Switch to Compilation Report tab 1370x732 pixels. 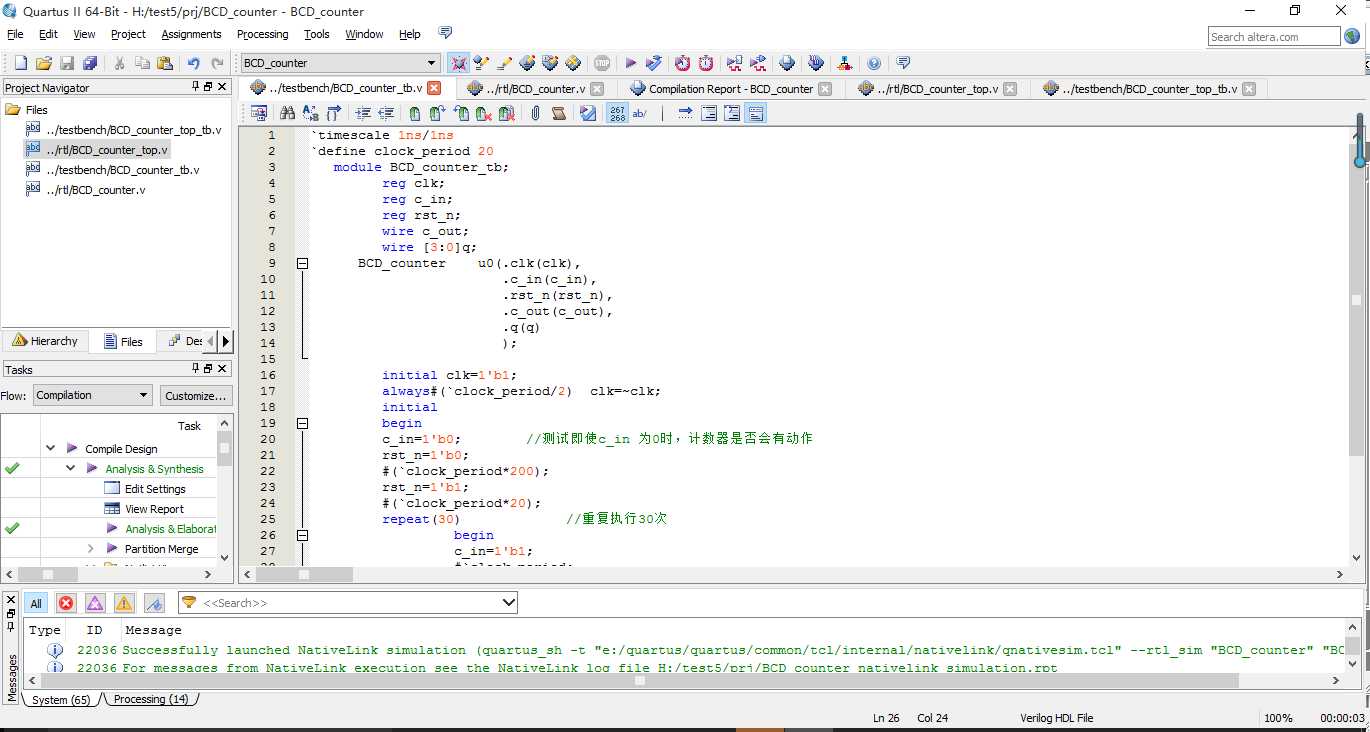click(x=731, y=89)
